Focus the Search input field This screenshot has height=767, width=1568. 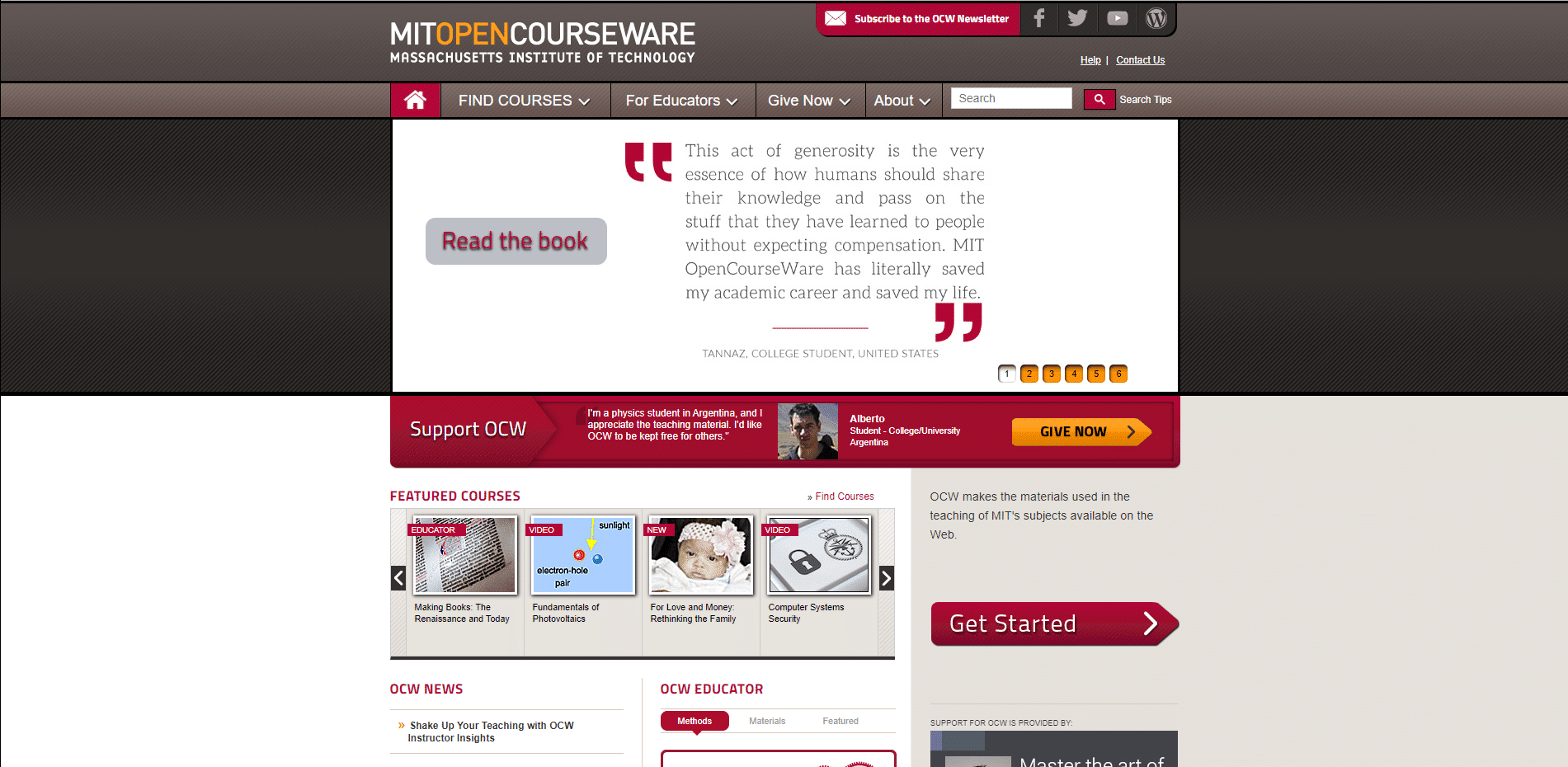tap(1011, 98)
